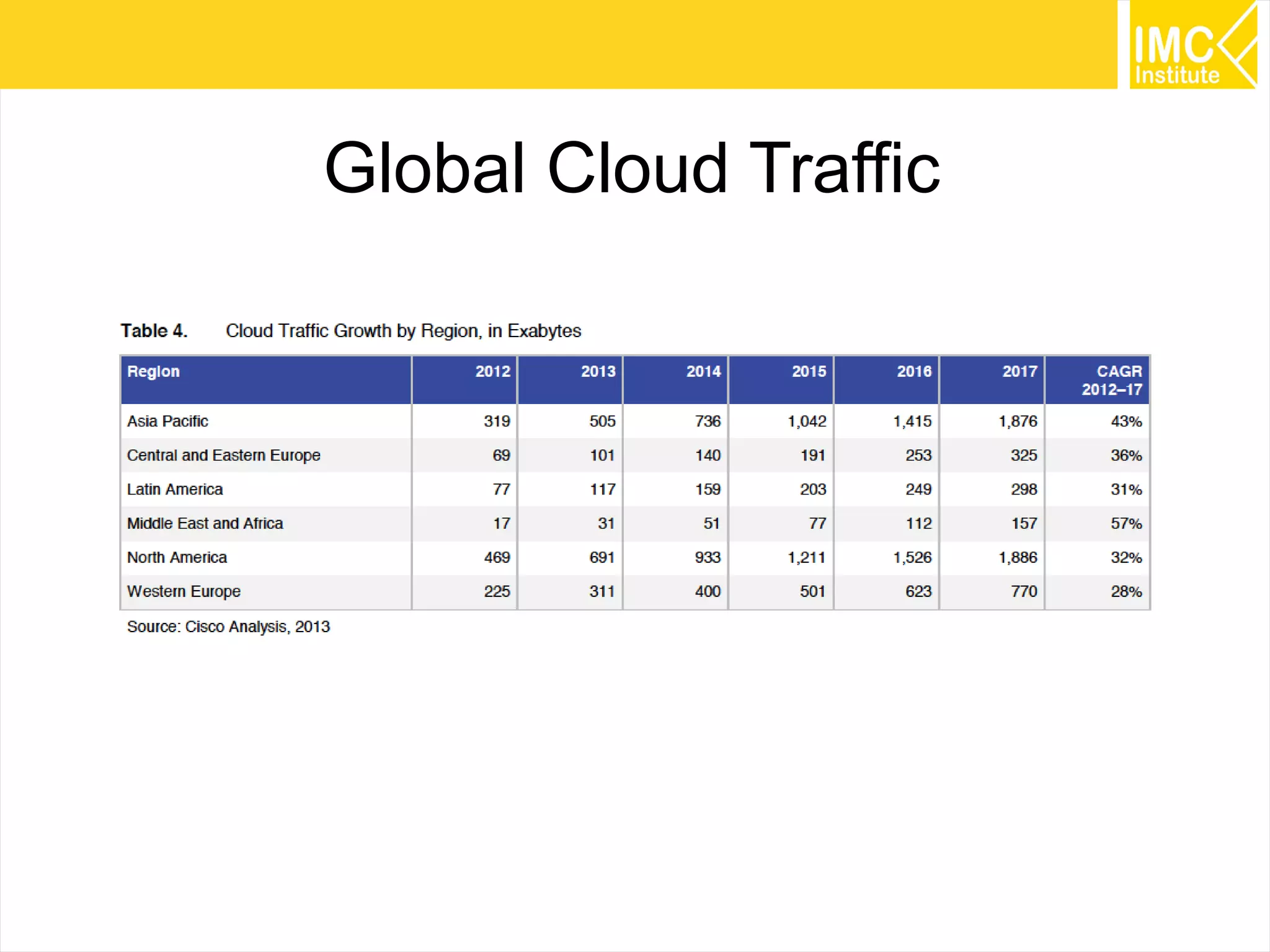Click Western Europe 2017 value 770
Viewport: 1270px width, 952px height.
(x=1024, y=592)
